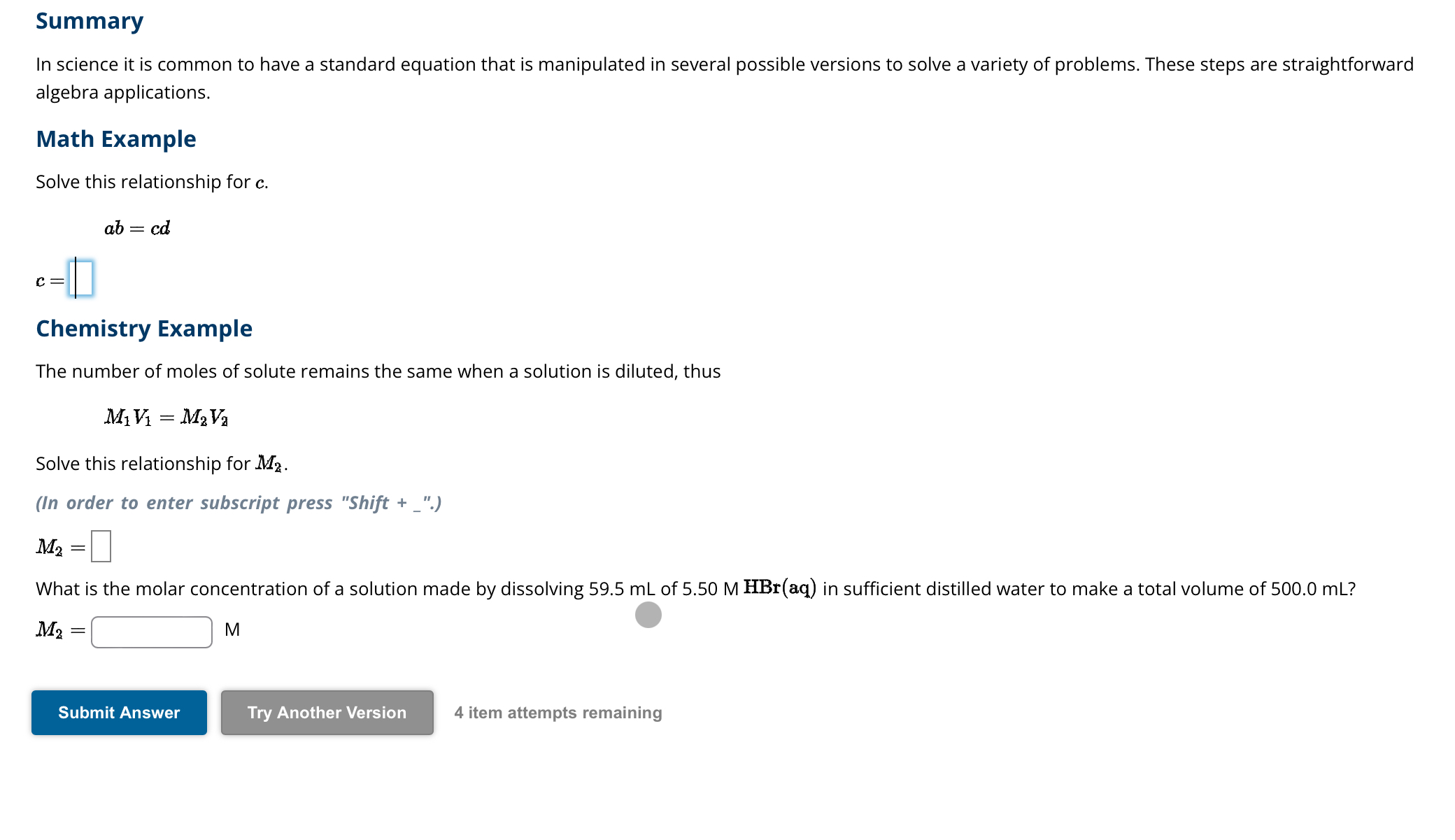This screenshot has width=1455, height=840.
Task: Click the Submit Answer button
Action: coord(118,712)
